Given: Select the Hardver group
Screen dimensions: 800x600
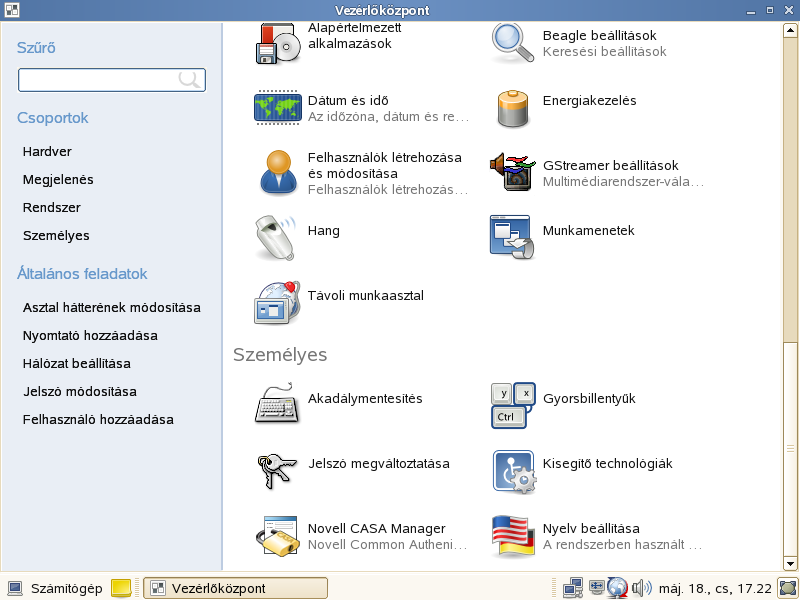Looking at the screenshot, I should tap(47, 152).
